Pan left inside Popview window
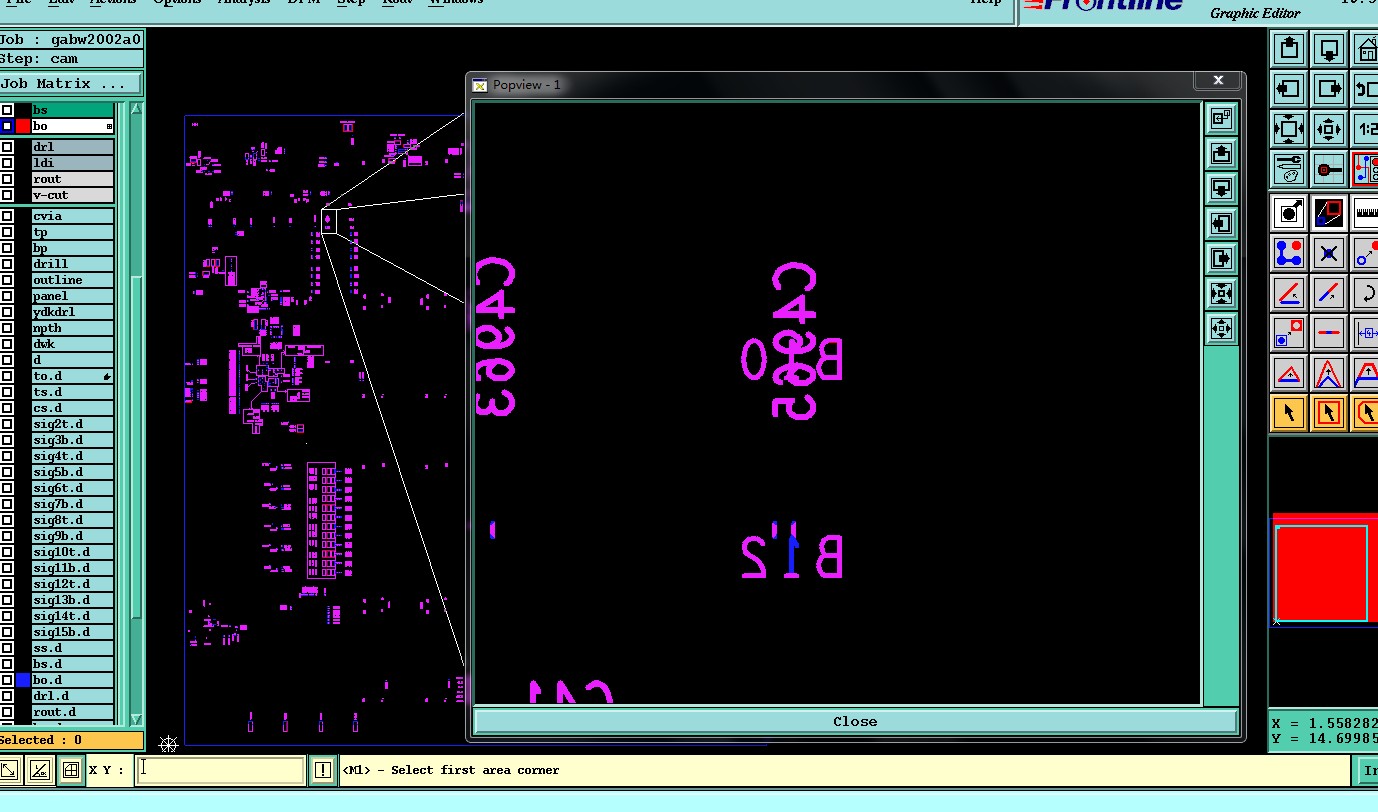Viewport: 1378px width, 812px height. [x=1221, y=223]
